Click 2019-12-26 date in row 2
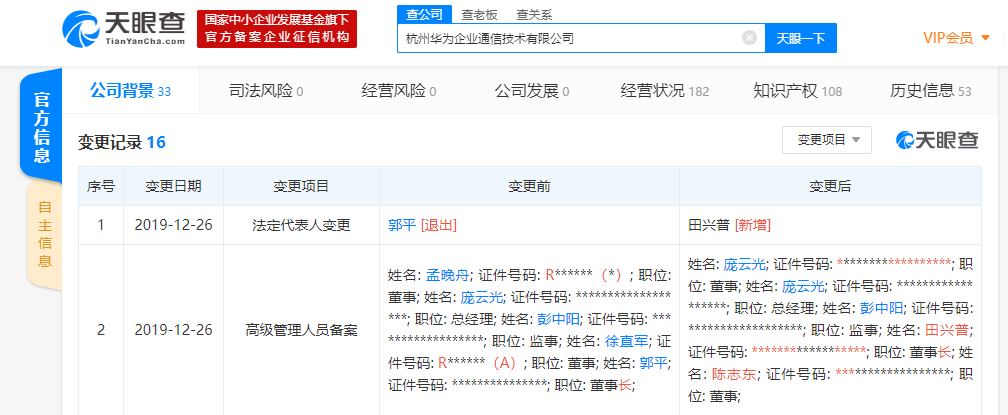Viewport: 1008px width, 415px height. point(173,330)
